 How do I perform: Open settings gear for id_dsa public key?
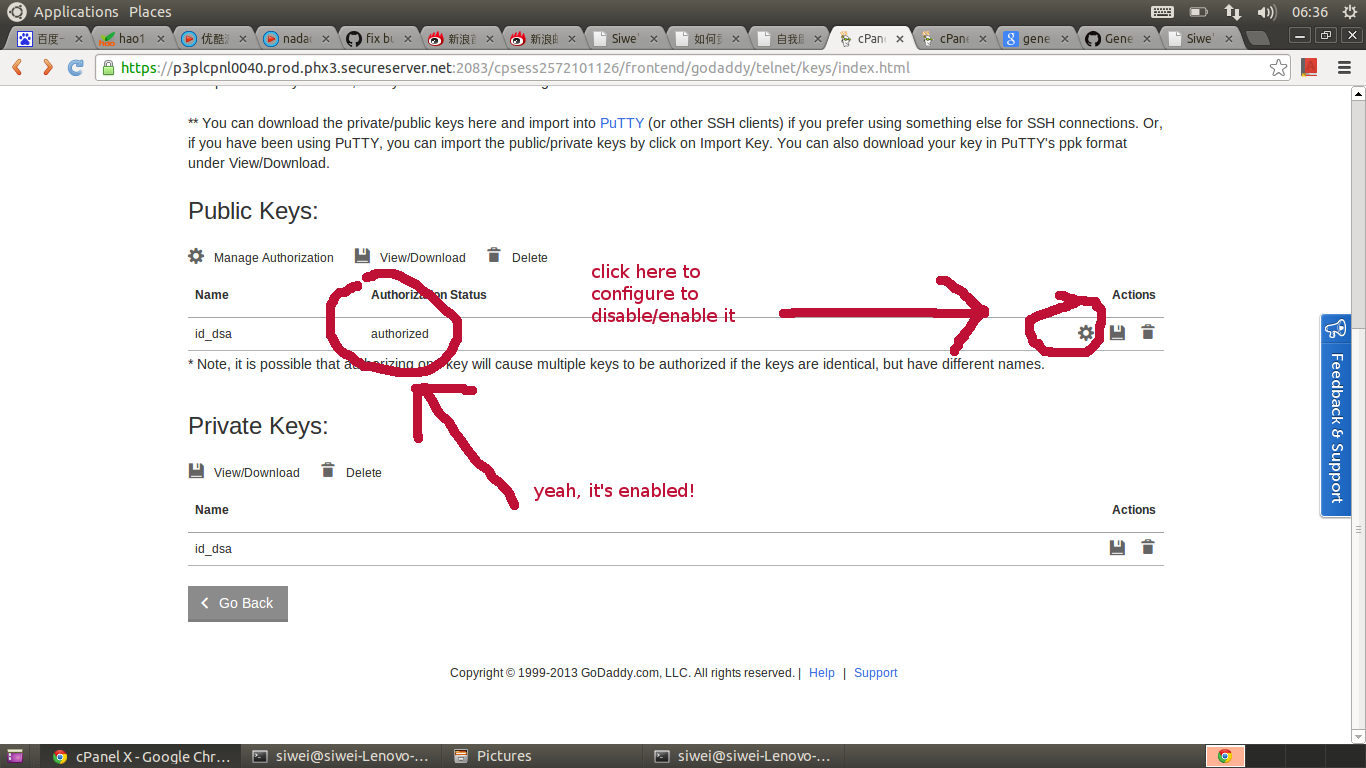1087,333
